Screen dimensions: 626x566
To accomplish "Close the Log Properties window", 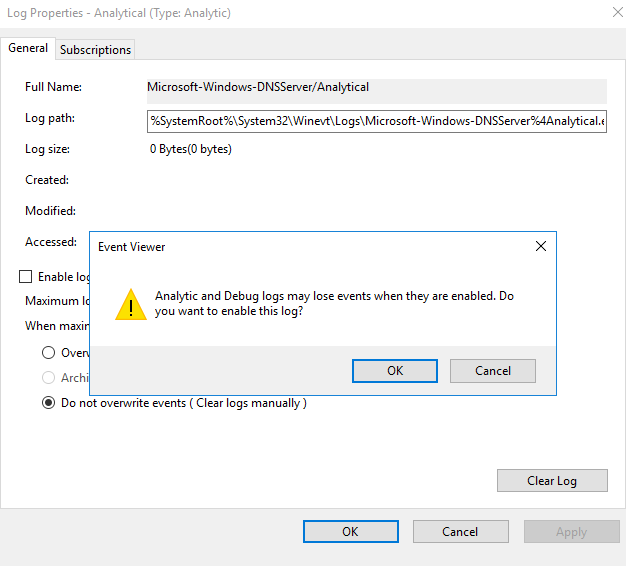I will pos(618,12).
